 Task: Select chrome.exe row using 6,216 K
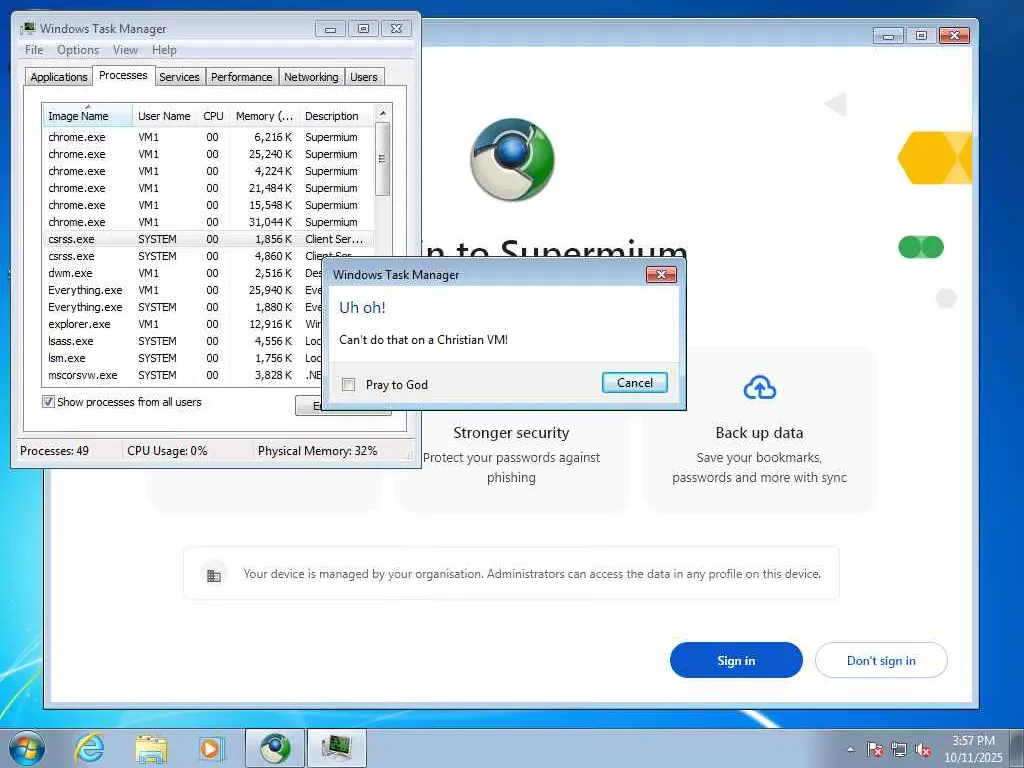[x=208, y=137]
